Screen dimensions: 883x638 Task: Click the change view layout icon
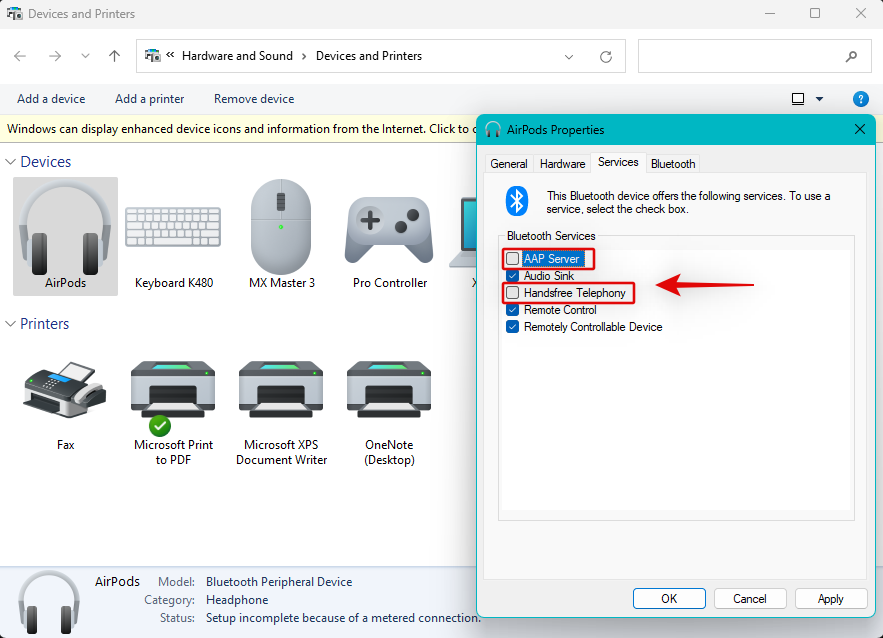point(798,99)
